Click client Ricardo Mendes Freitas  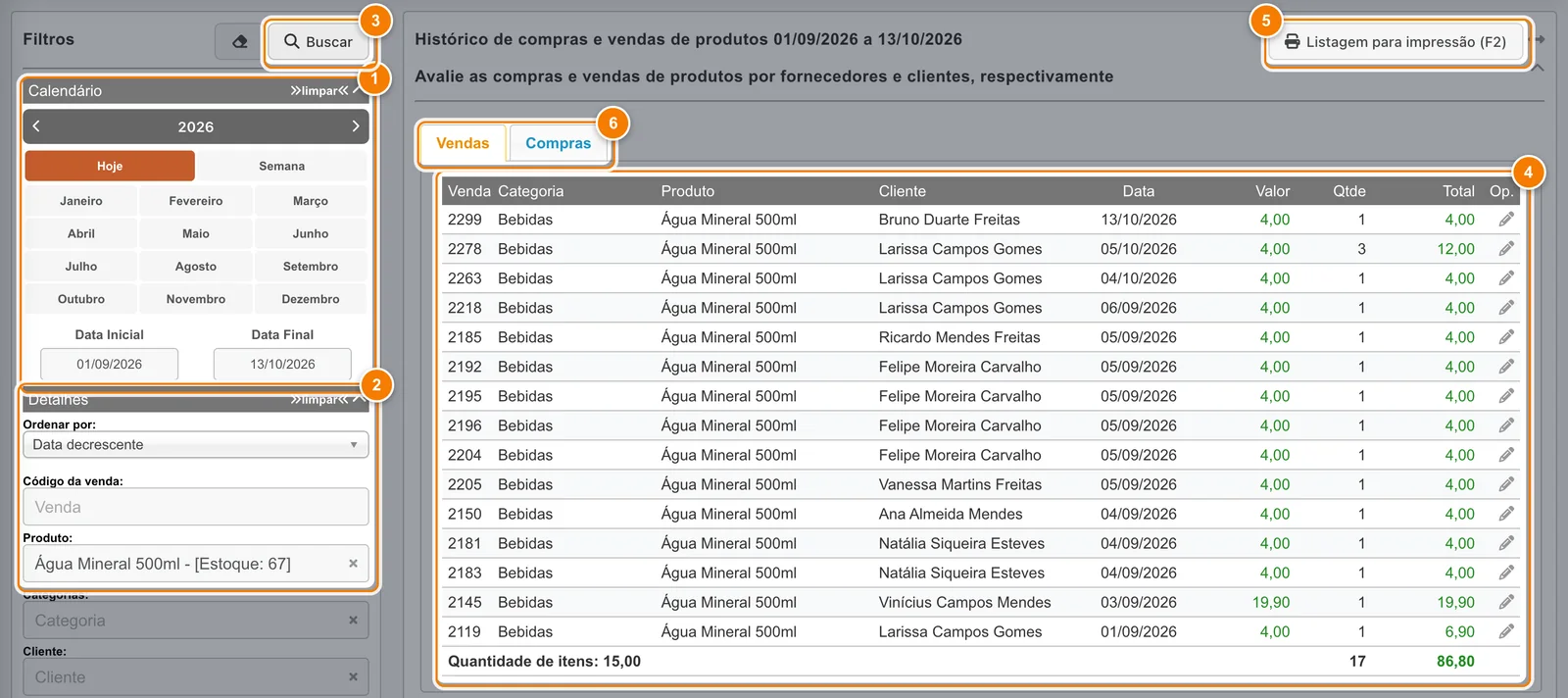pos(959,337)
